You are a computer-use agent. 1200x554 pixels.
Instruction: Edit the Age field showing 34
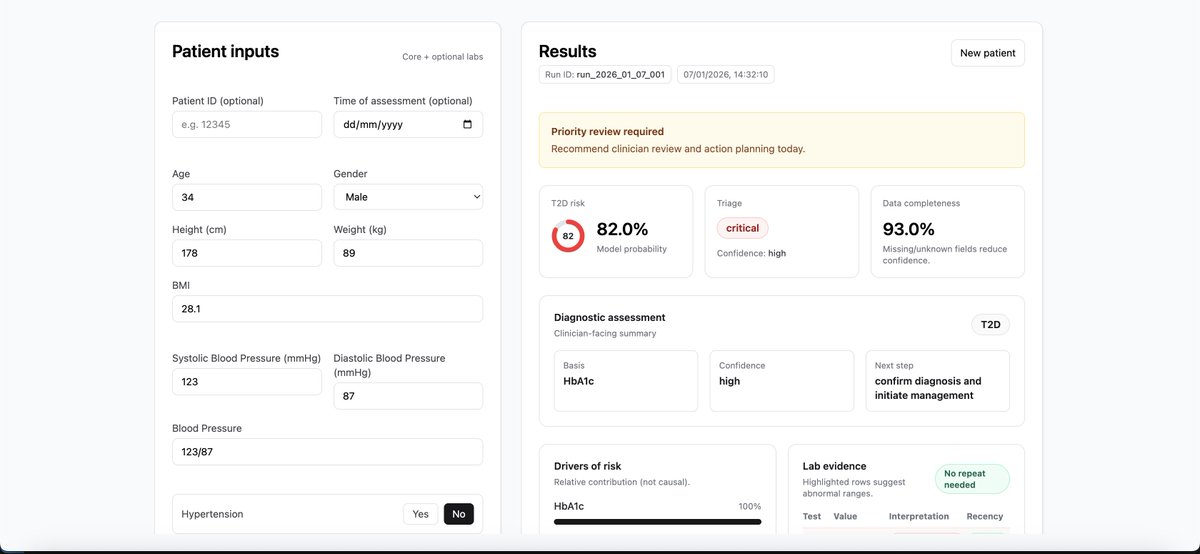tap(247, 197)
